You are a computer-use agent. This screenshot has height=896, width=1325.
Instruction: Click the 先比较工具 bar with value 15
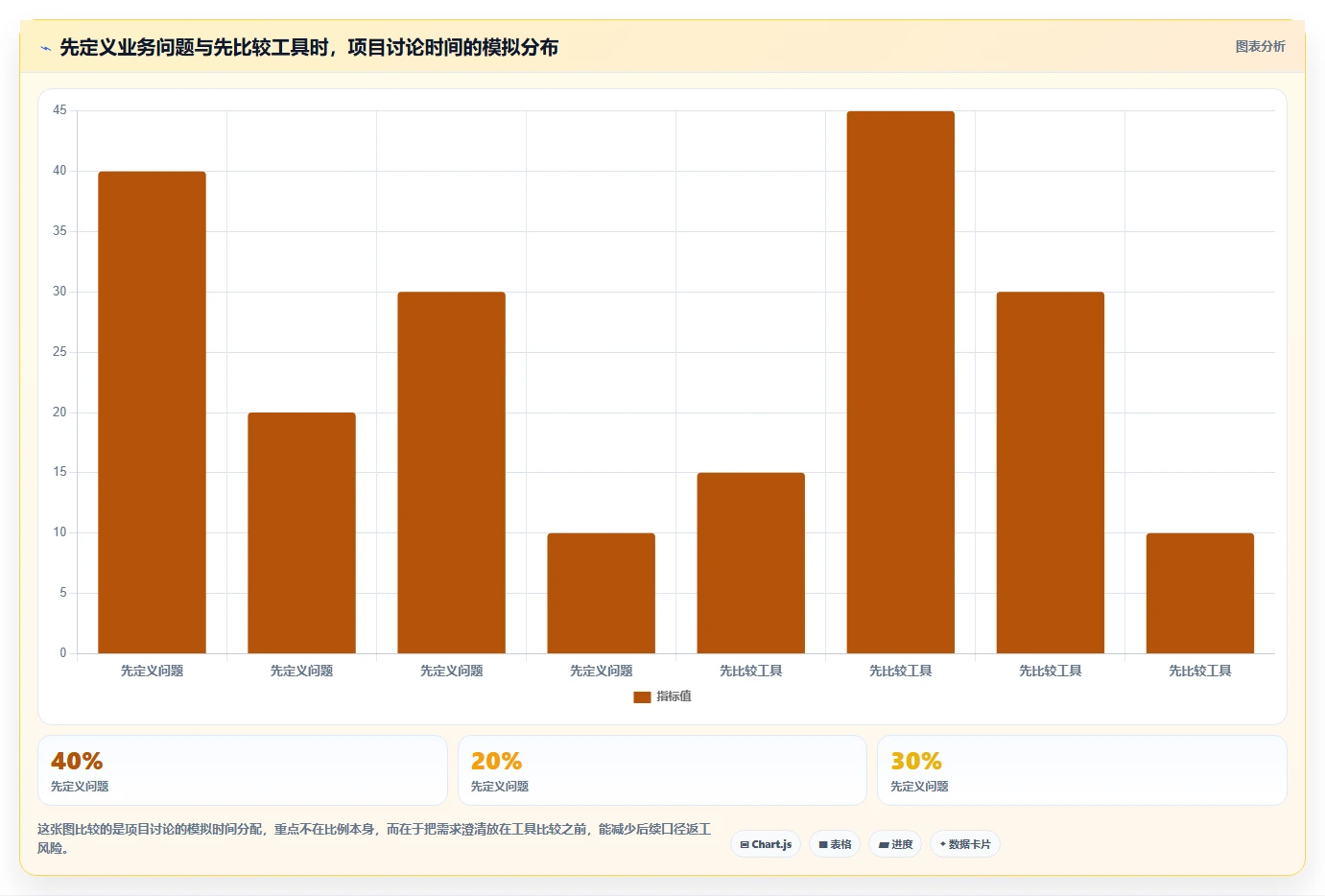(750, 563)
